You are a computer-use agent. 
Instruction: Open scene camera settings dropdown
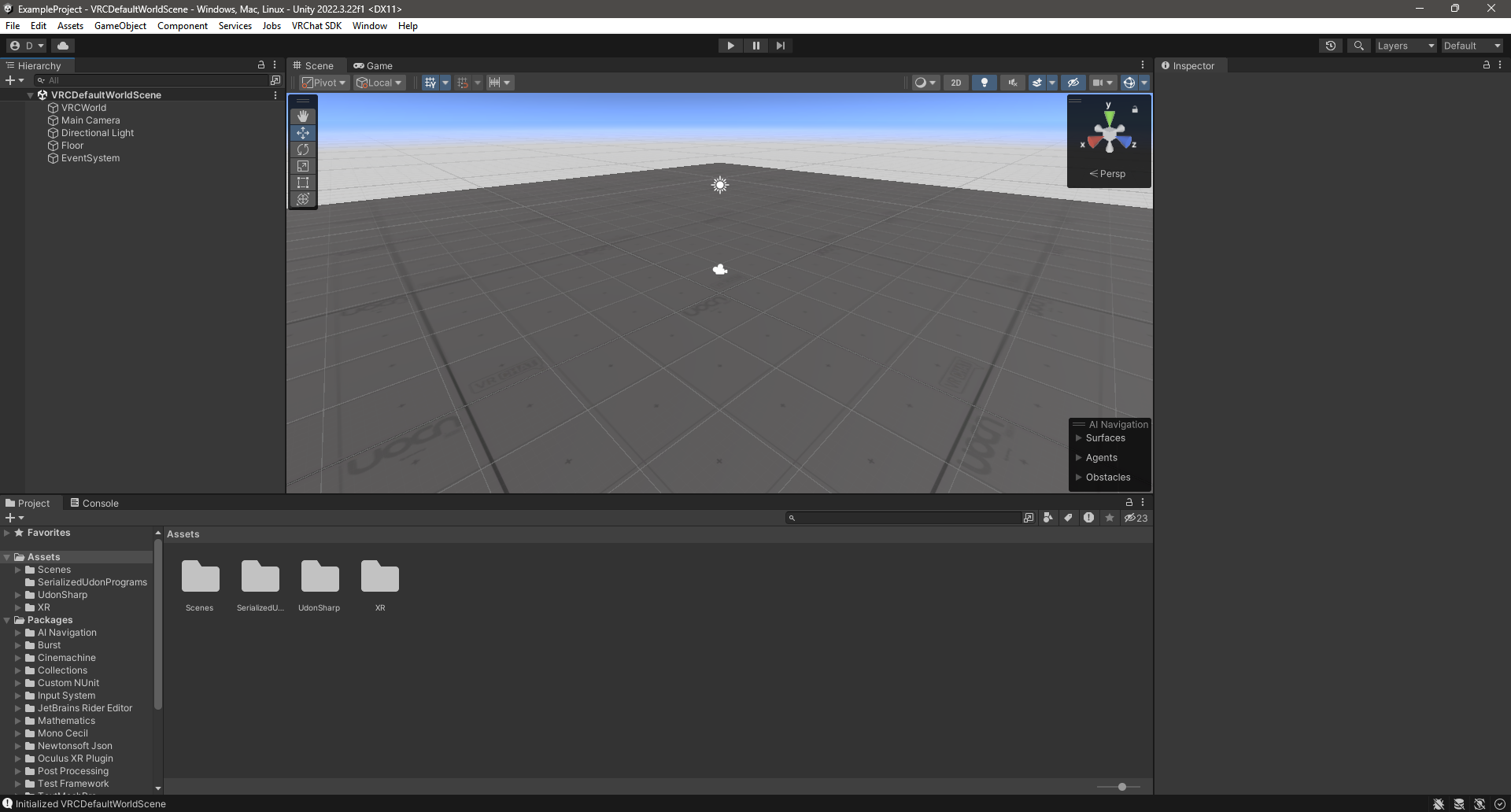pos(1103,83)
